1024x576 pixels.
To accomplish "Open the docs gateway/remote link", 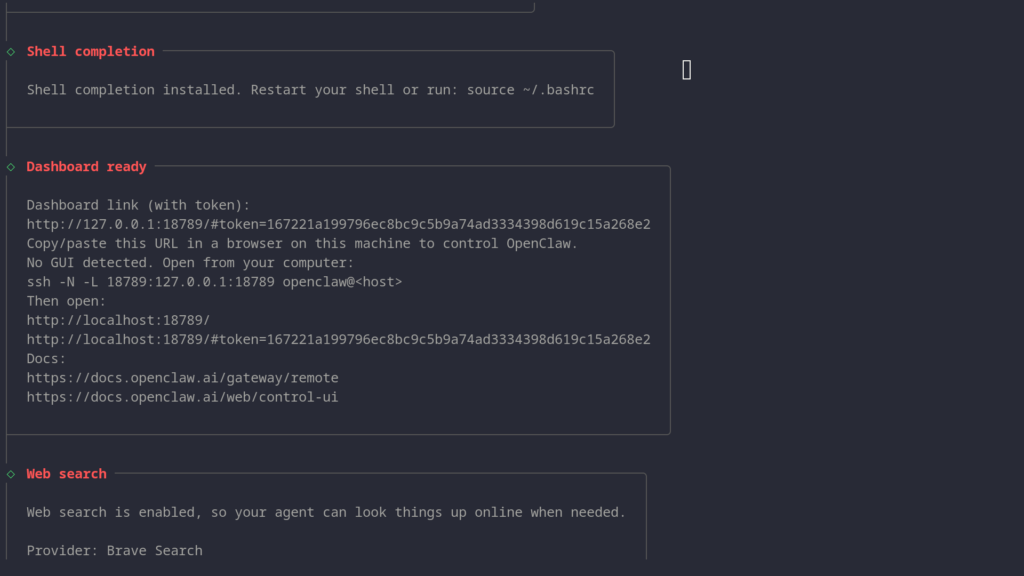I will click(x=182, y=378).
